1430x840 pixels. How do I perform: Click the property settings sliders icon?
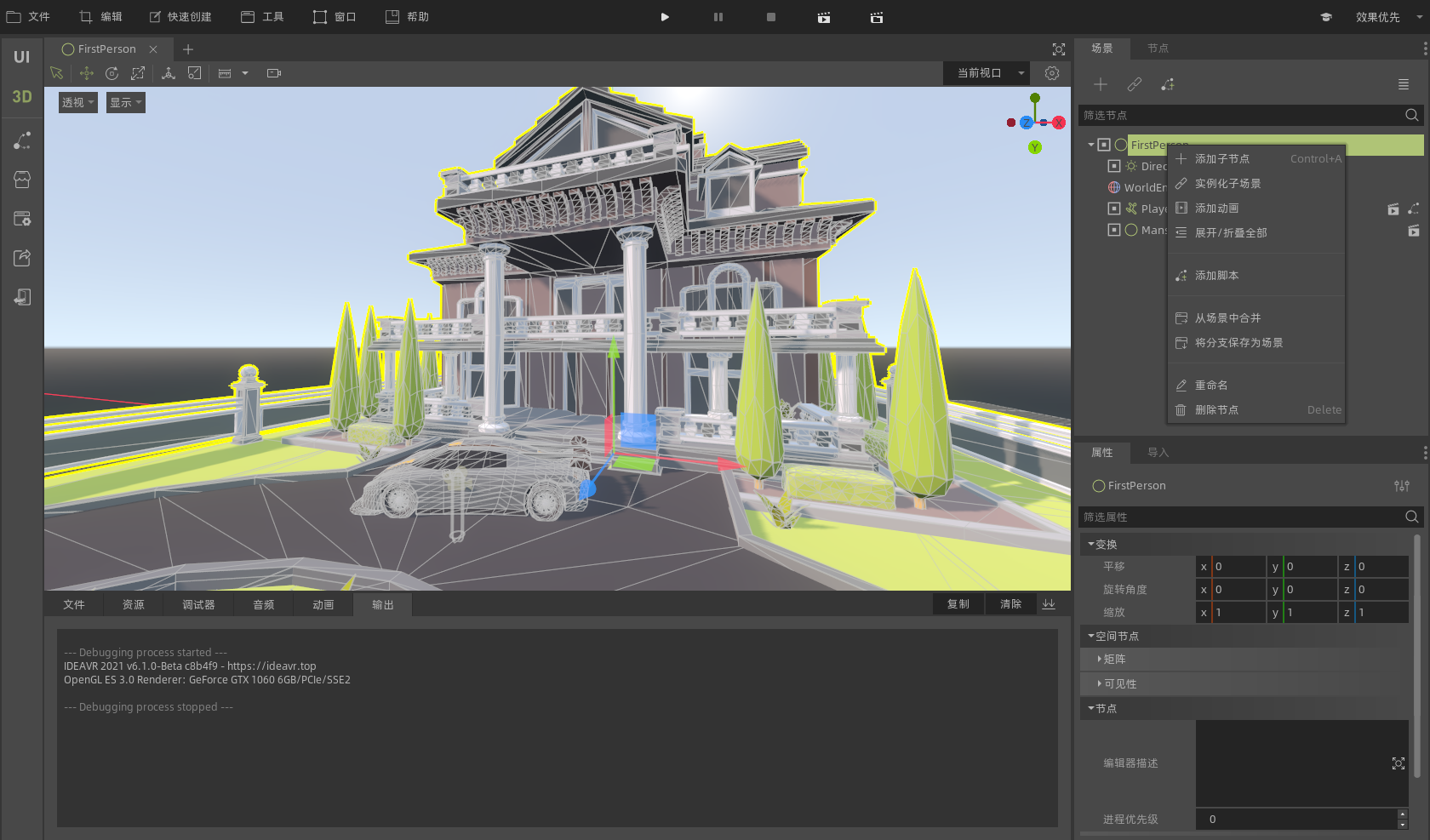(1402, 486)
